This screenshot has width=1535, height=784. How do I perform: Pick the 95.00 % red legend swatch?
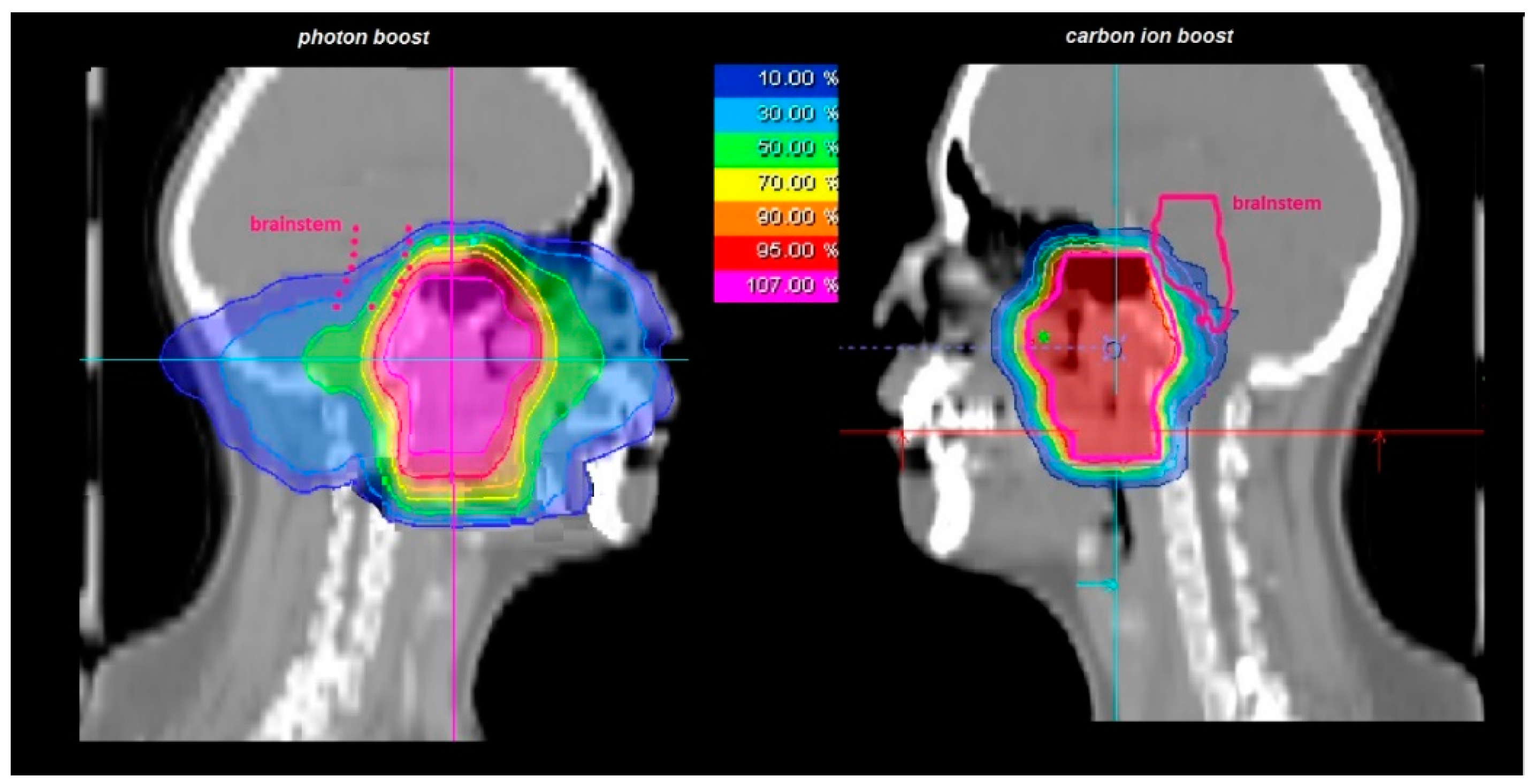[775, 250]
